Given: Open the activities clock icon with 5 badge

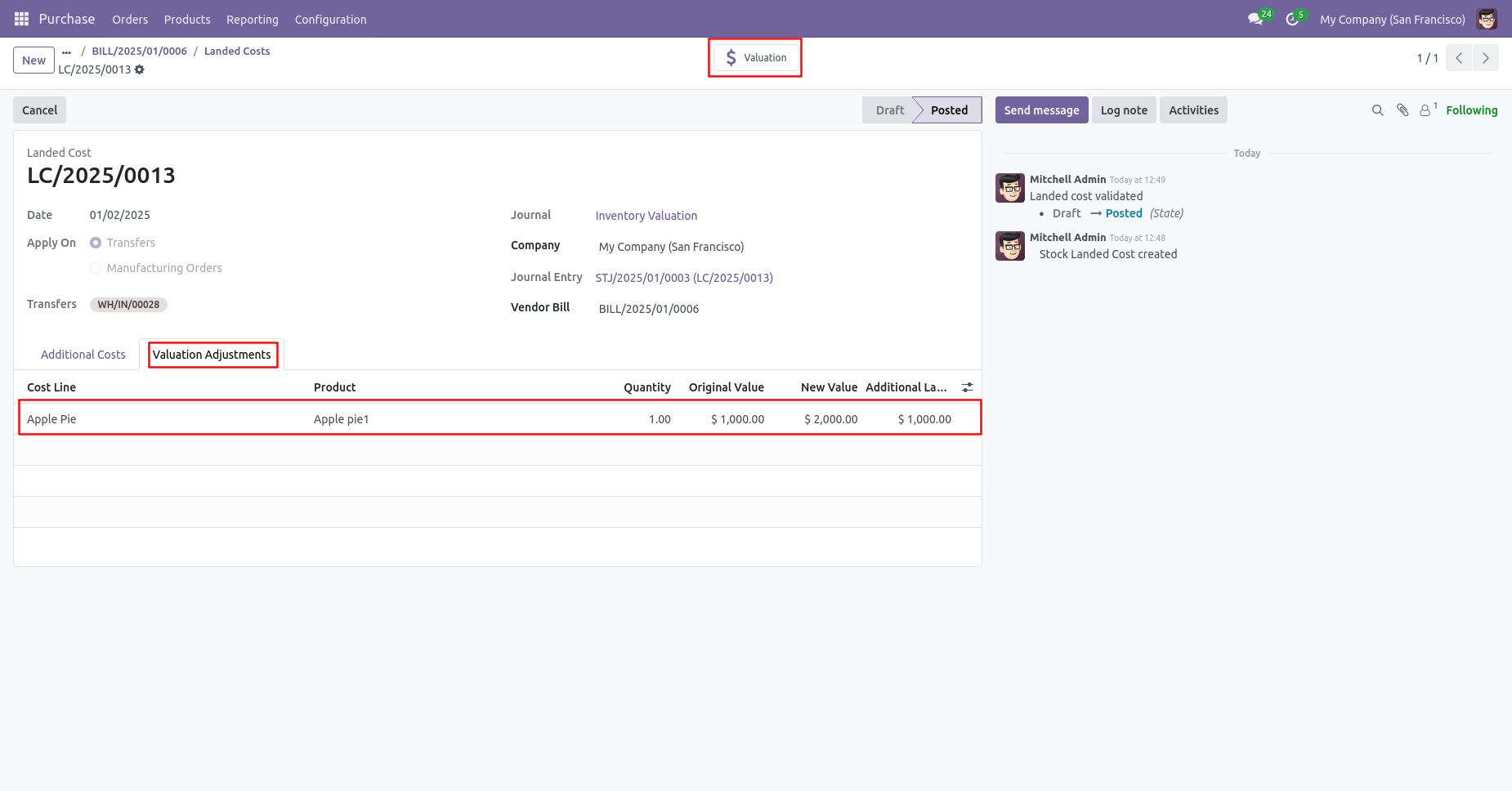Looking at the screenshot, I should [x=1292, y=19].
